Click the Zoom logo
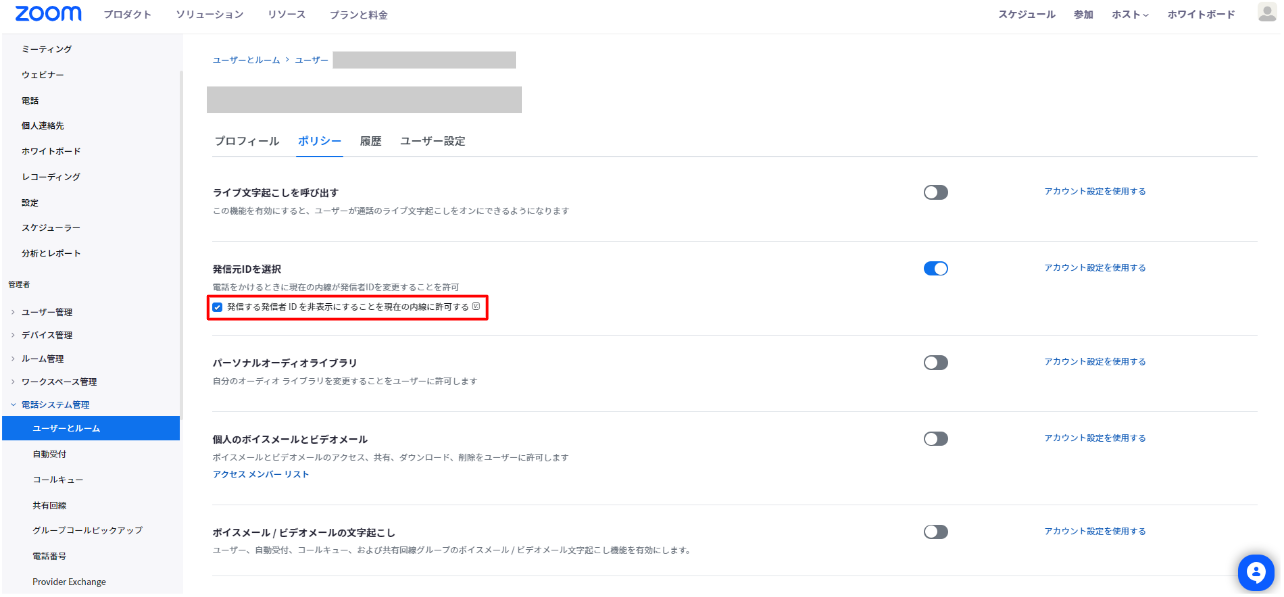The image size is (1284, 597). [47, 14]
